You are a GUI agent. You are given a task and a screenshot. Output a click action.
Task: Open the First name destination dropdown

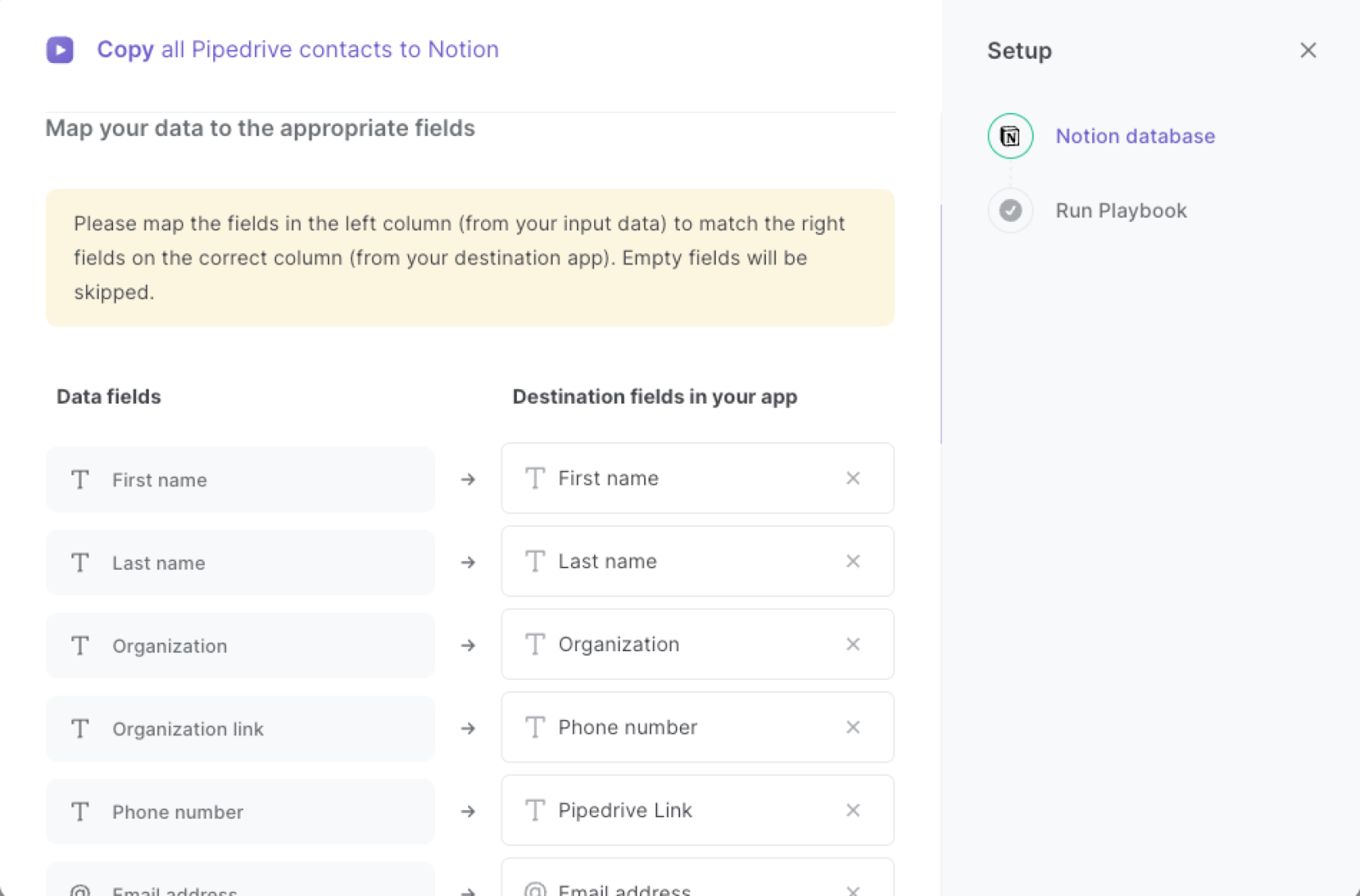coord(697,478)
